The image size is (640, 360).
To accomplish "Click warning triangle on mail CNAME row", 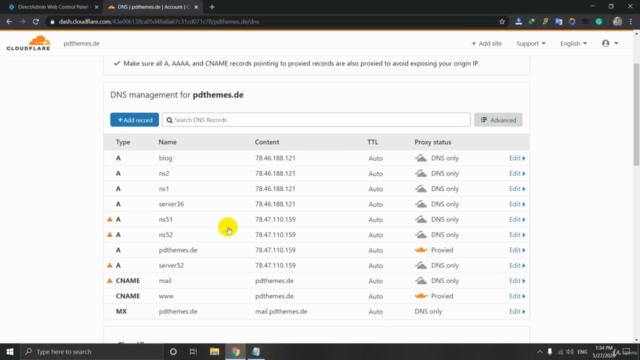I will [x=109, y=281].
